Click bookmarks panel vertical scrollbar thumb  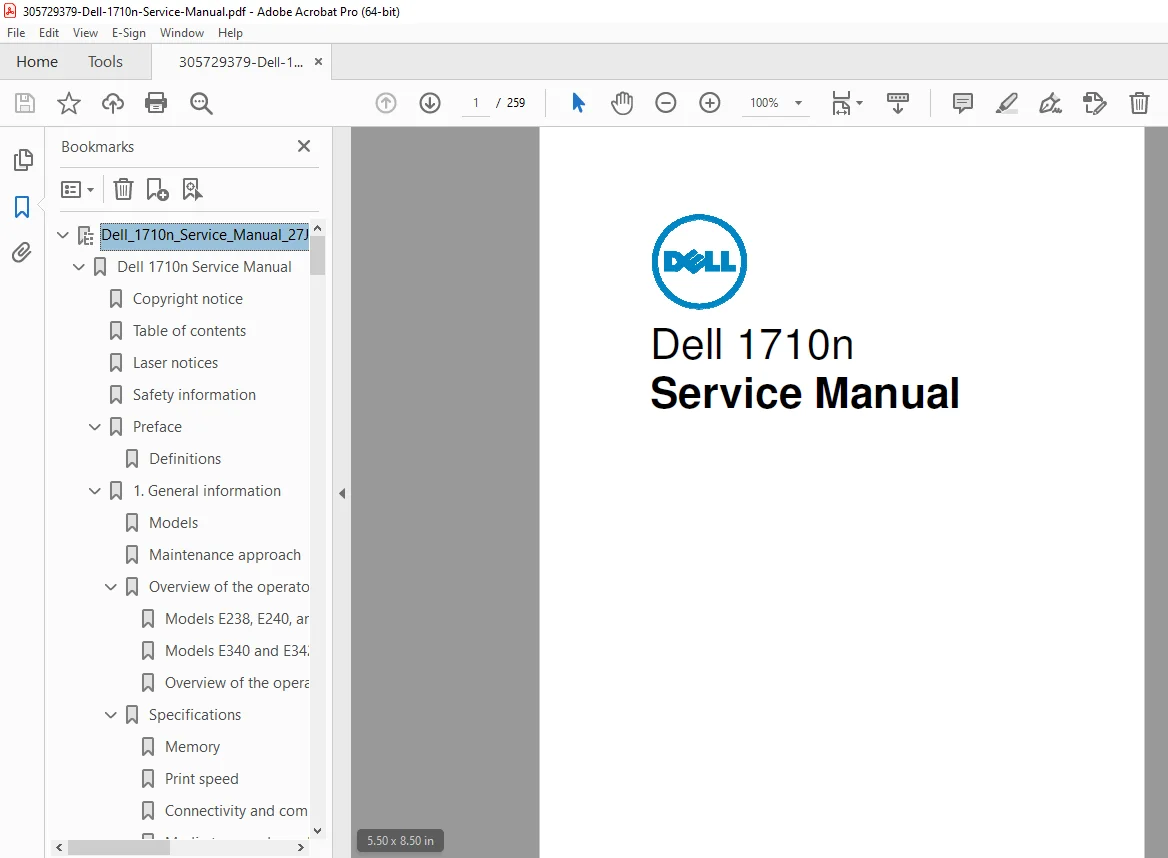tap(317, 255)
